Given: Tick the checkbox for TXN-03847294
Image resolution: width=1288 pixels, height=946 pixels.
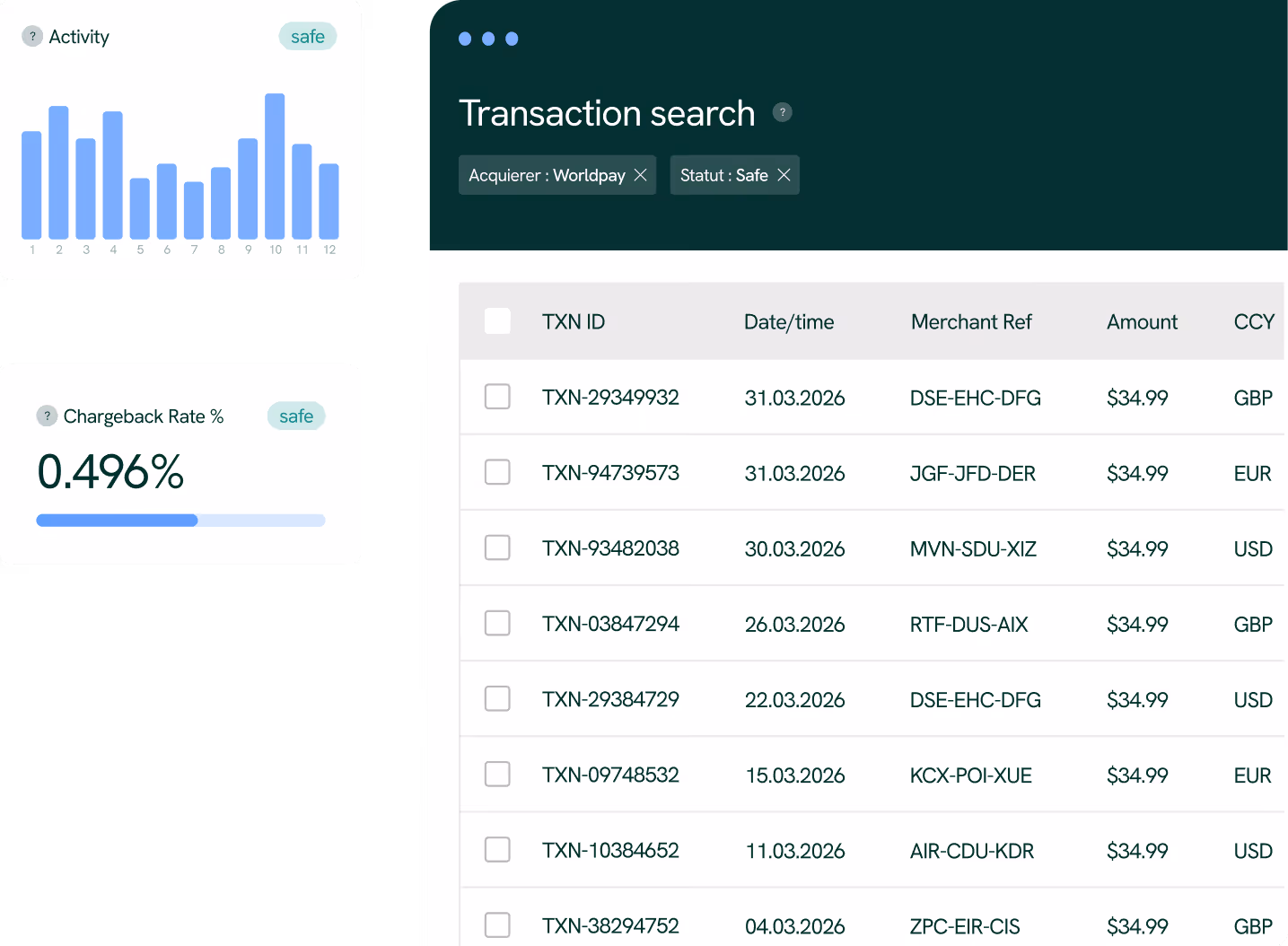Looking at the screenshot, I should 497,623.
